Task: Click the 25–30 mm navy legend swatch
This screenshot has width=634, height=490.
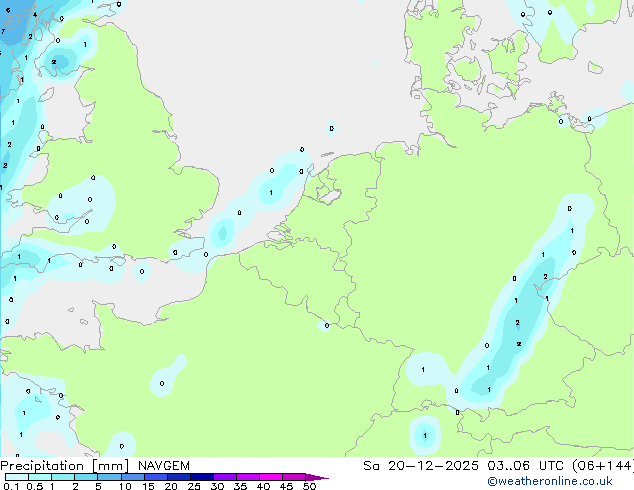Action: [201, 477]
